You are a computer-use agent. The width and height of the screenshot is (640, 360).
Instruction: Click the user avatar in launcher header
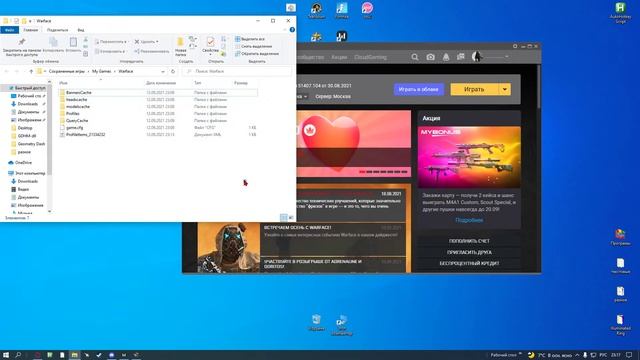tap(476, 57)
